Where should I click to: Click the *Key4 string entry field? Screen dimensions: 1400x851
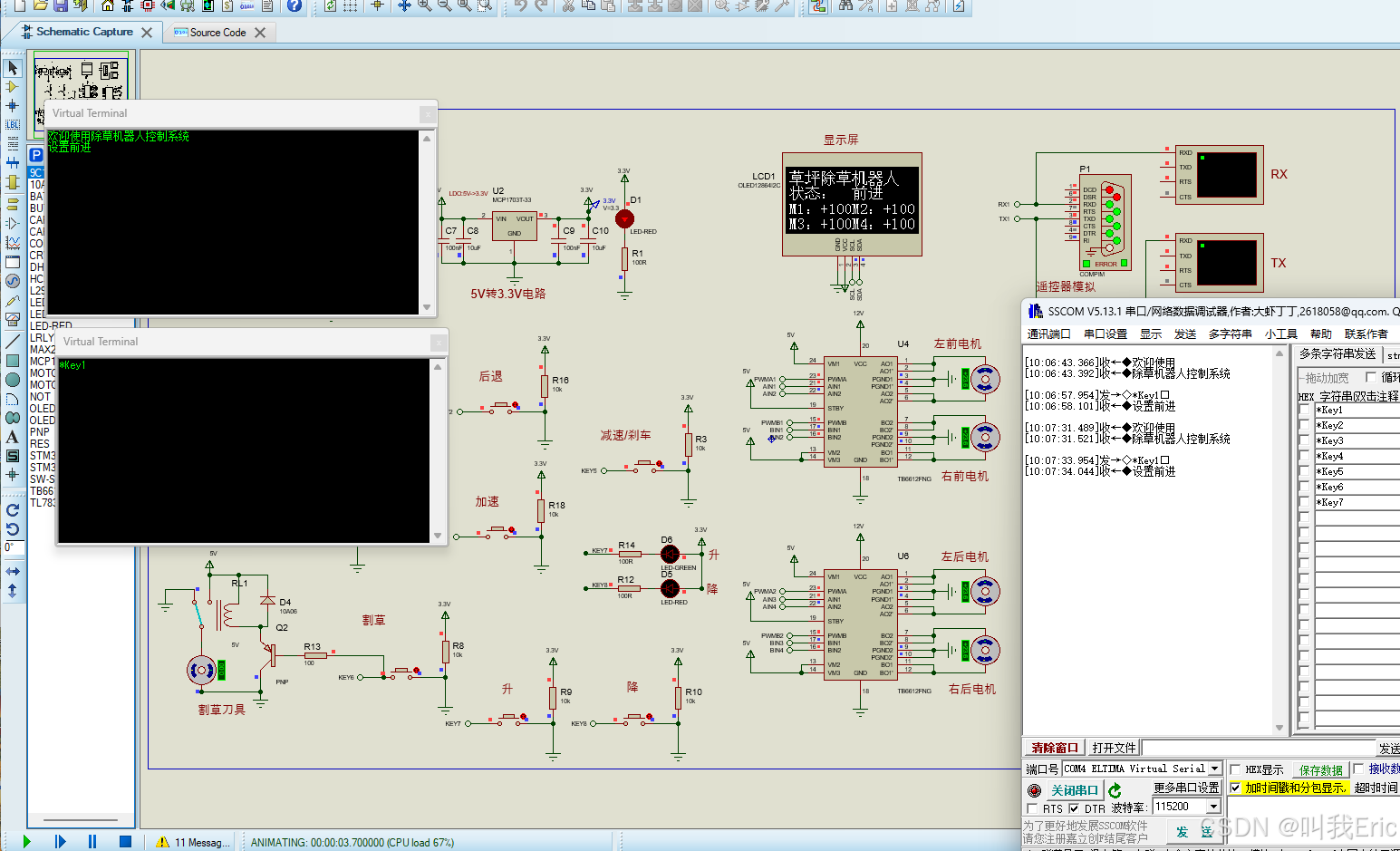coord(1357,456)
